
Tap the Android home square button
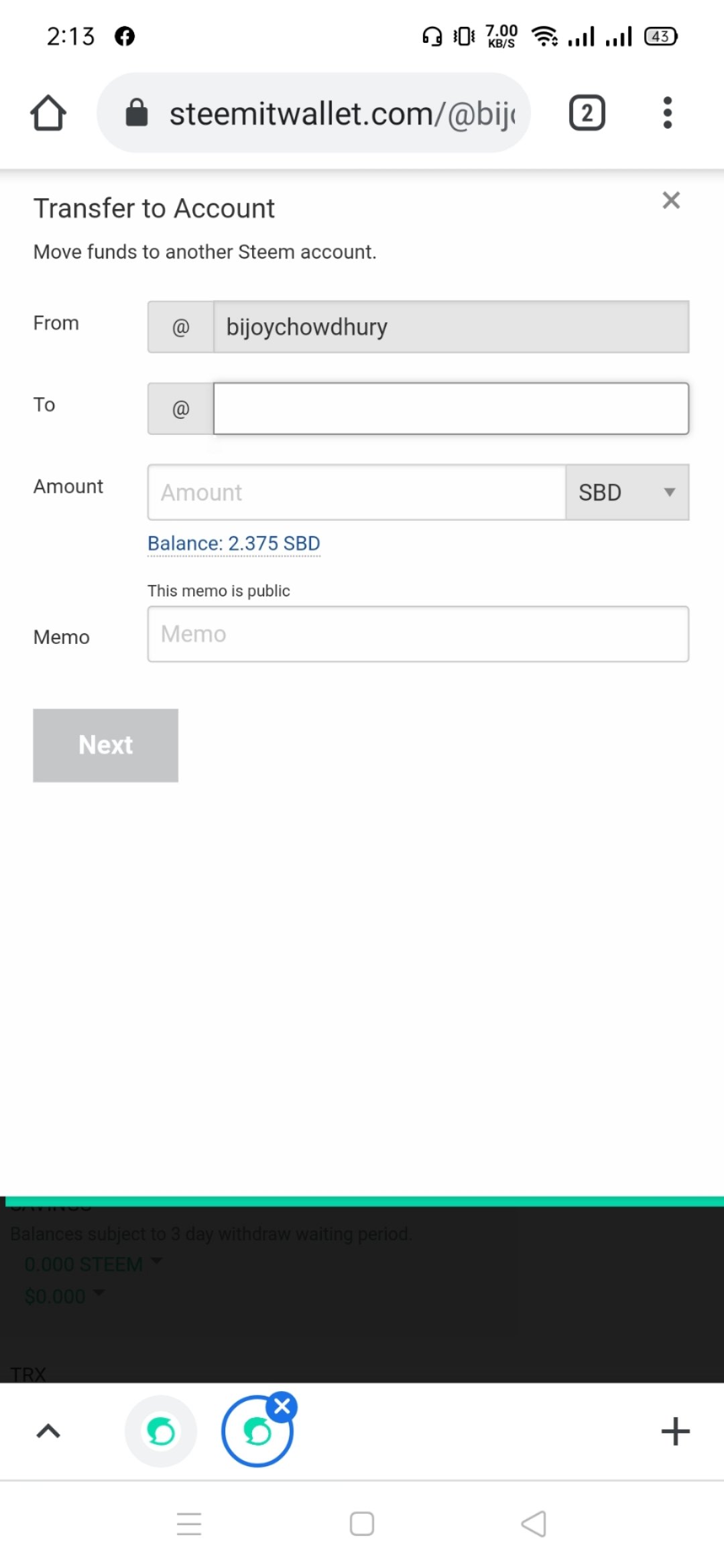[x=362, y=1524]
